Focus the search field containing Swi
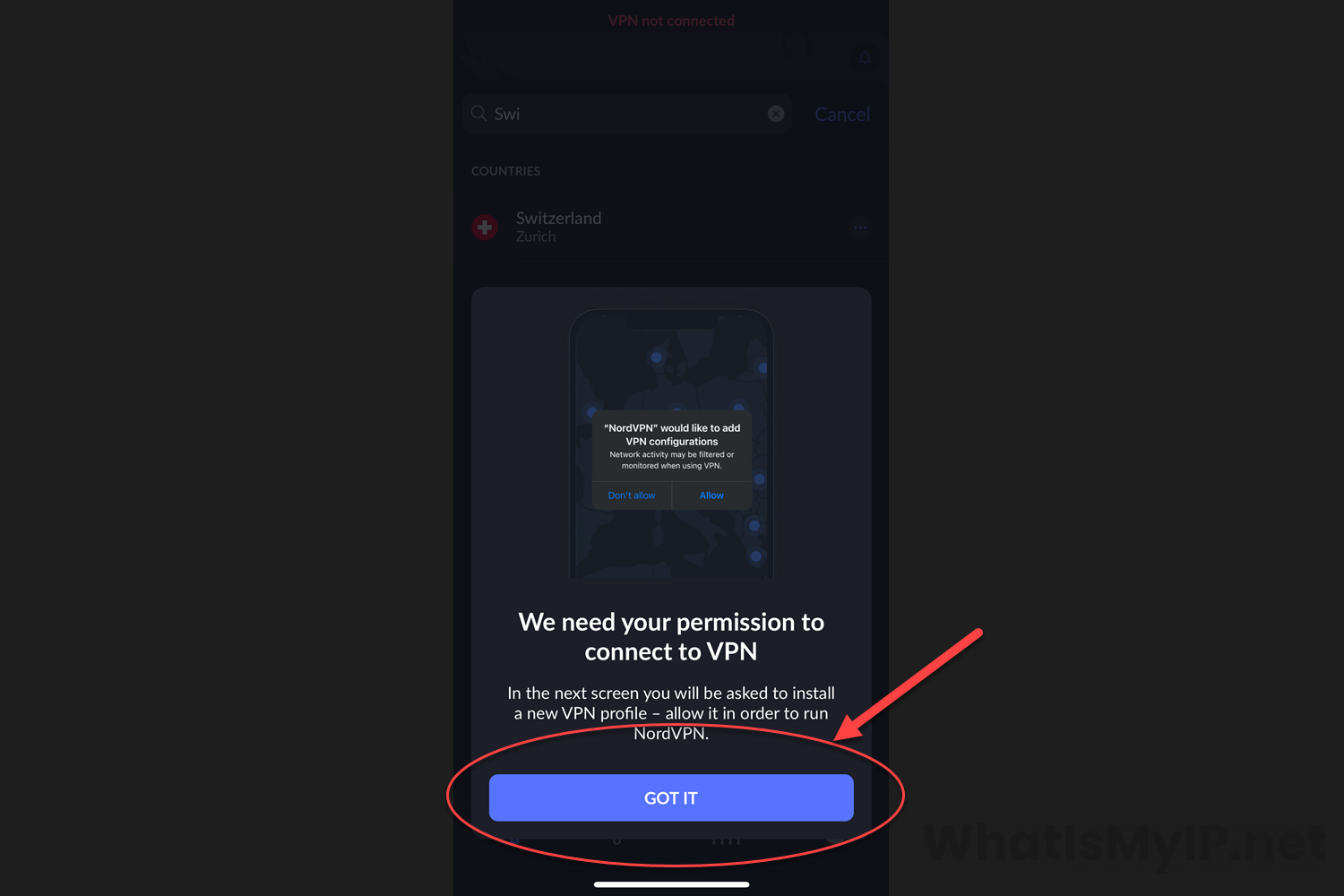 [x=627, y=114]
